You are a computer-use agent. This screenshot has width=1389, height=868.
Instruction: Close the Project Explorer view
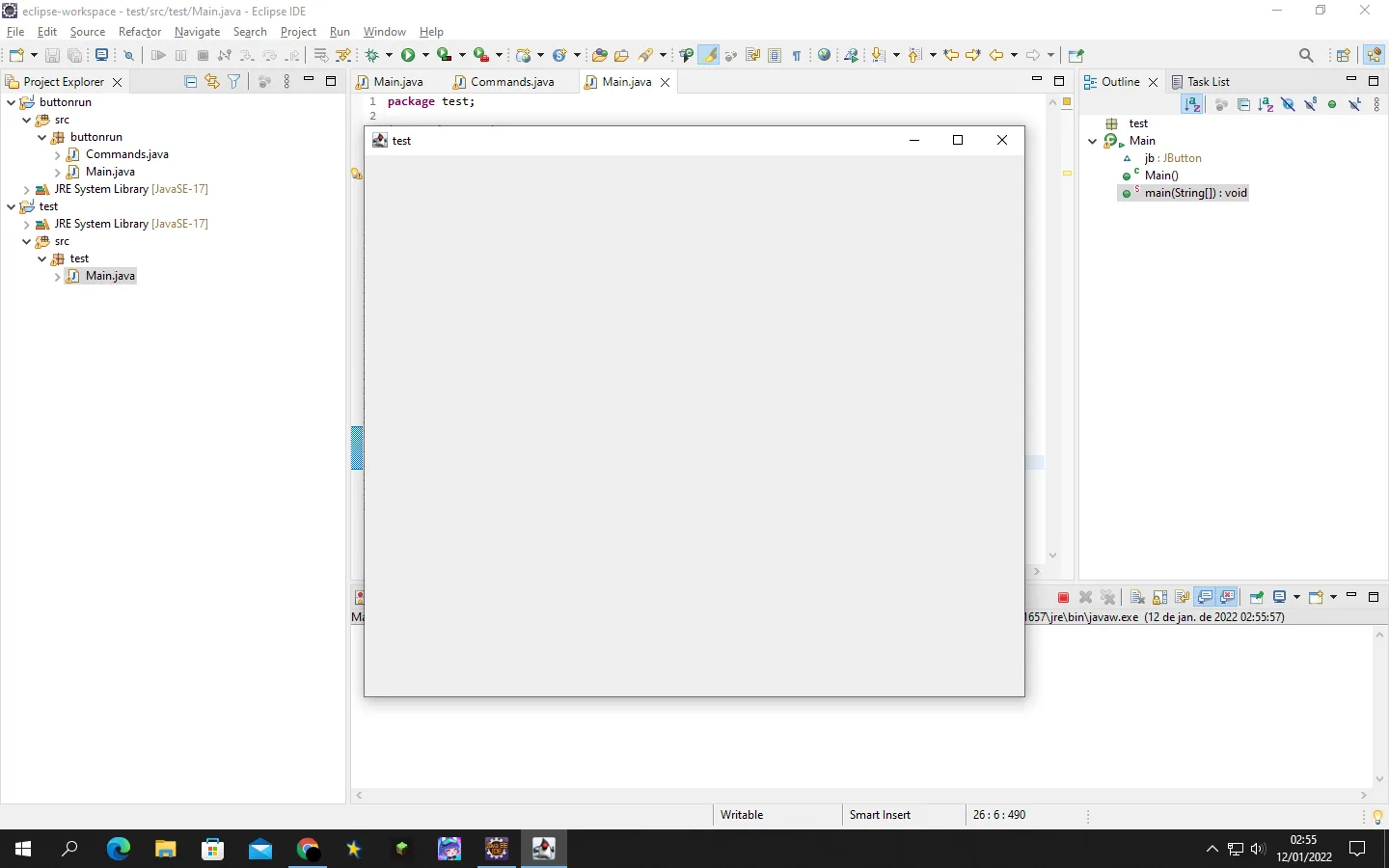118,82
